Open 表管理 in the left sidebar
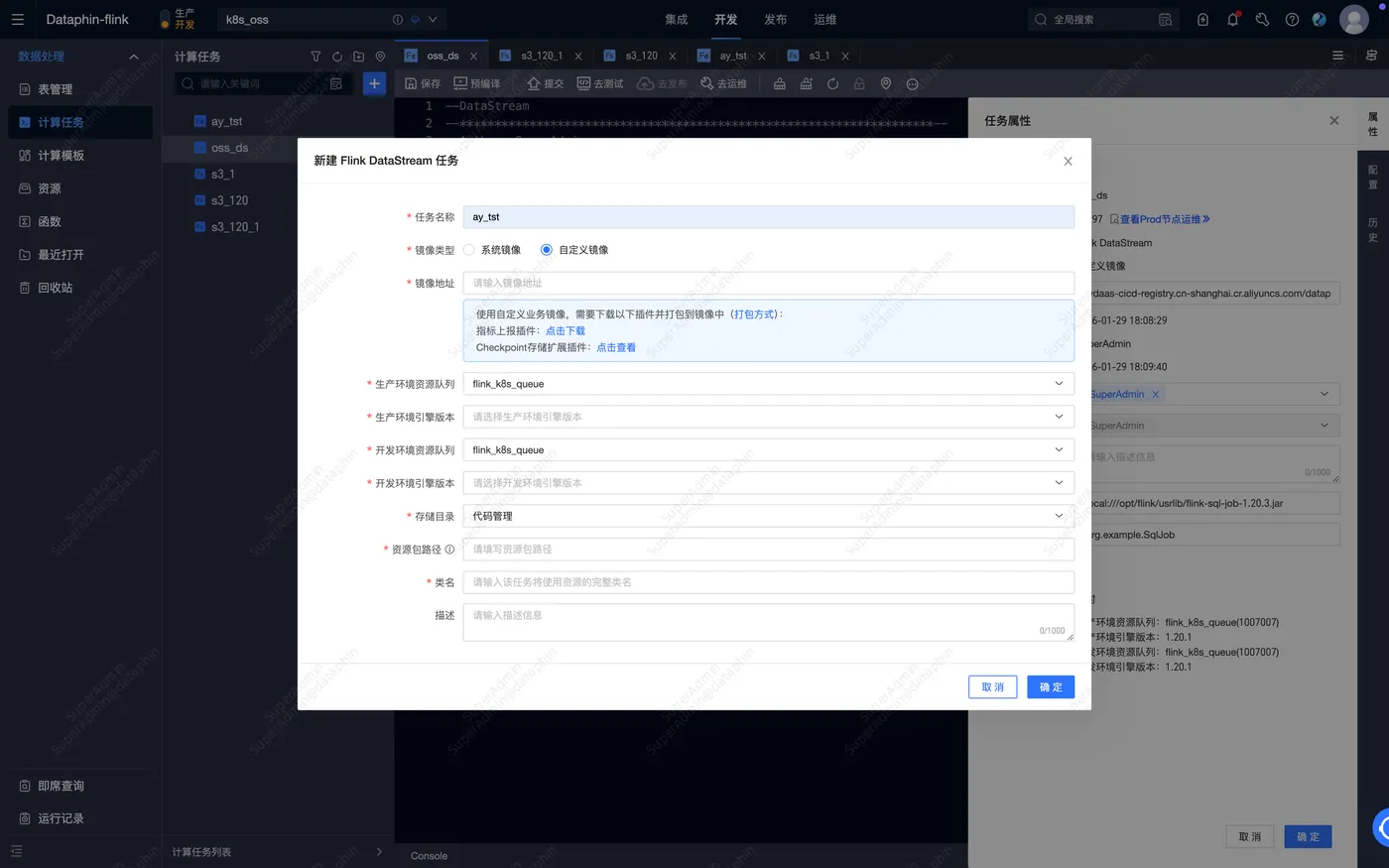Screen dimensions: 1389x868 [x=55, y=89]
